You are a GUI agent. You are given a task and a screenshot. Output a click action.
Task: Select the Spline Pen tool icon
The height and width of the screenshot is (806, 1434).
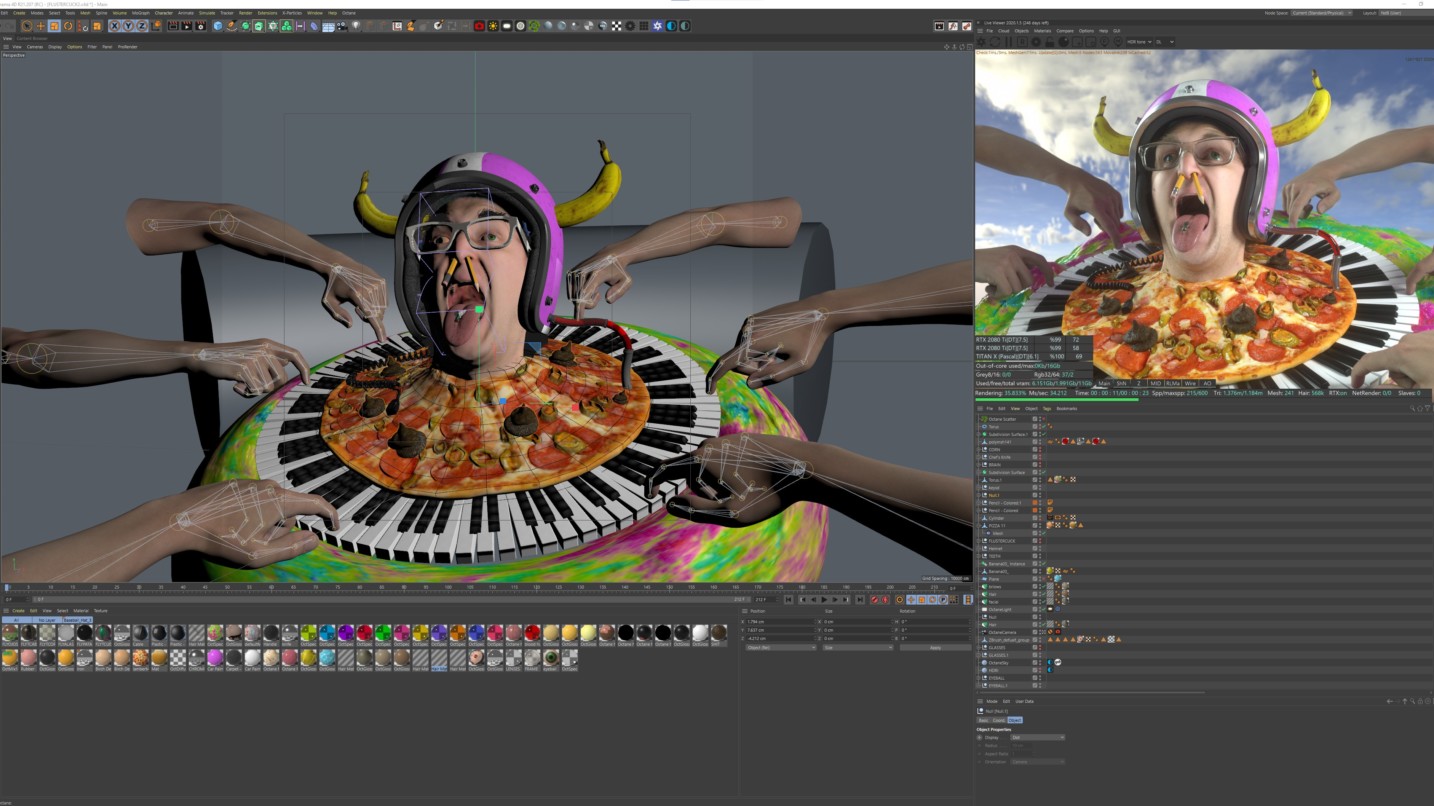click(231, 26)
